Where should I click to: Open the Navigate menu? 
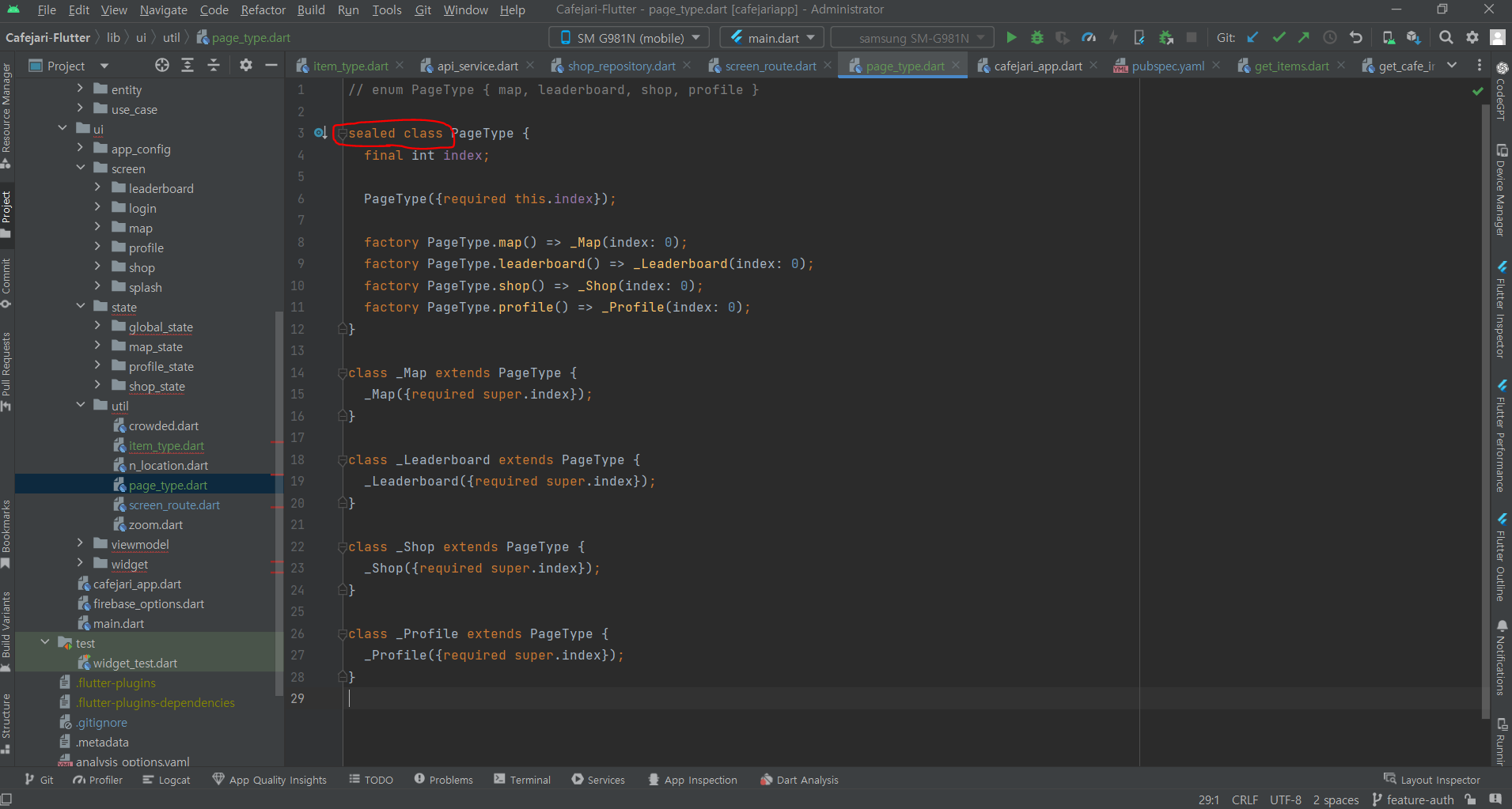(x=163, y=9)
